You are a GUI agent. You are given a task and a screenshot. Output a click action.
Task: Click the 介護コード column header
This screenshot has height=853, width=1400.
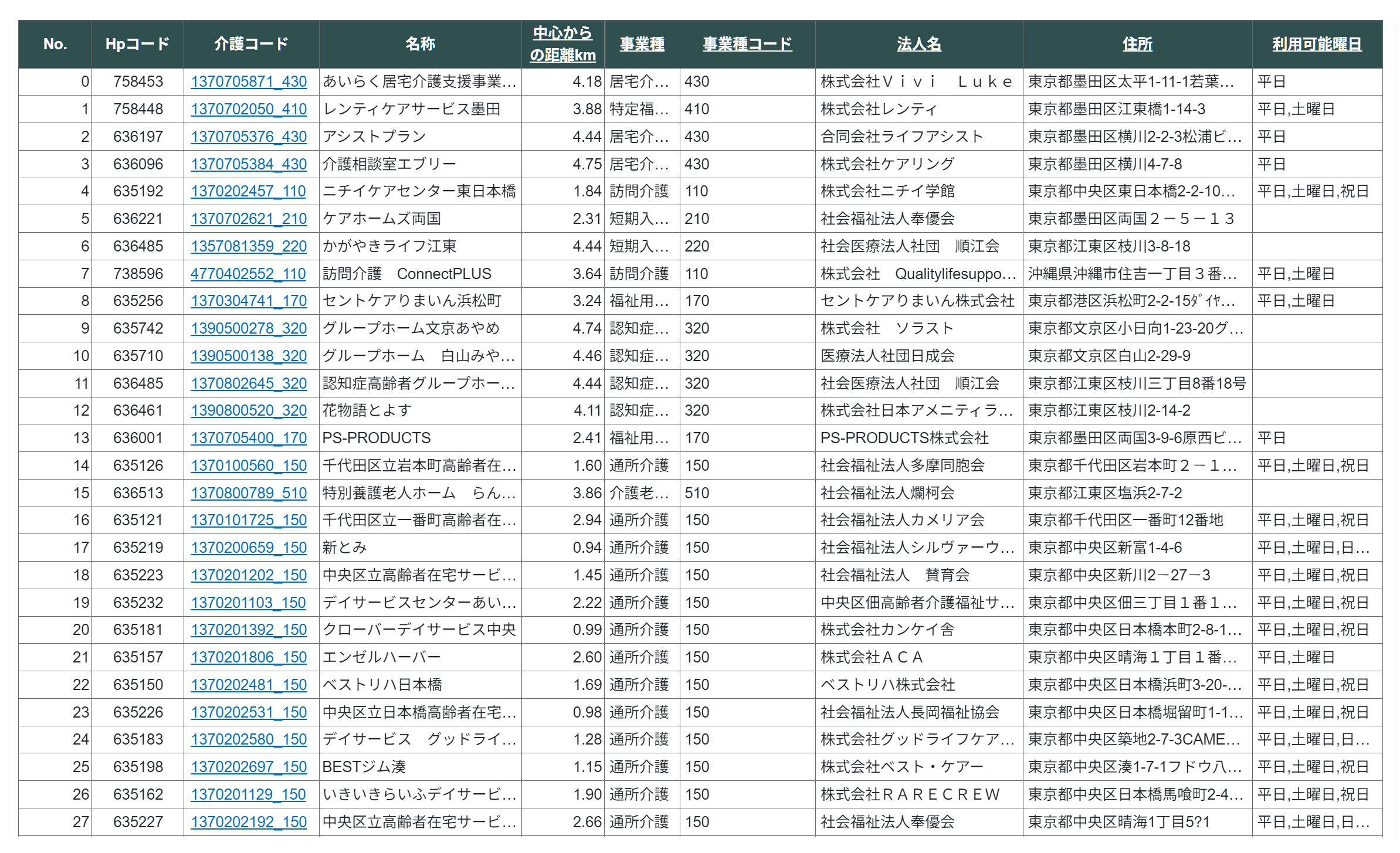pyautogui.click(x=252, y=44)
